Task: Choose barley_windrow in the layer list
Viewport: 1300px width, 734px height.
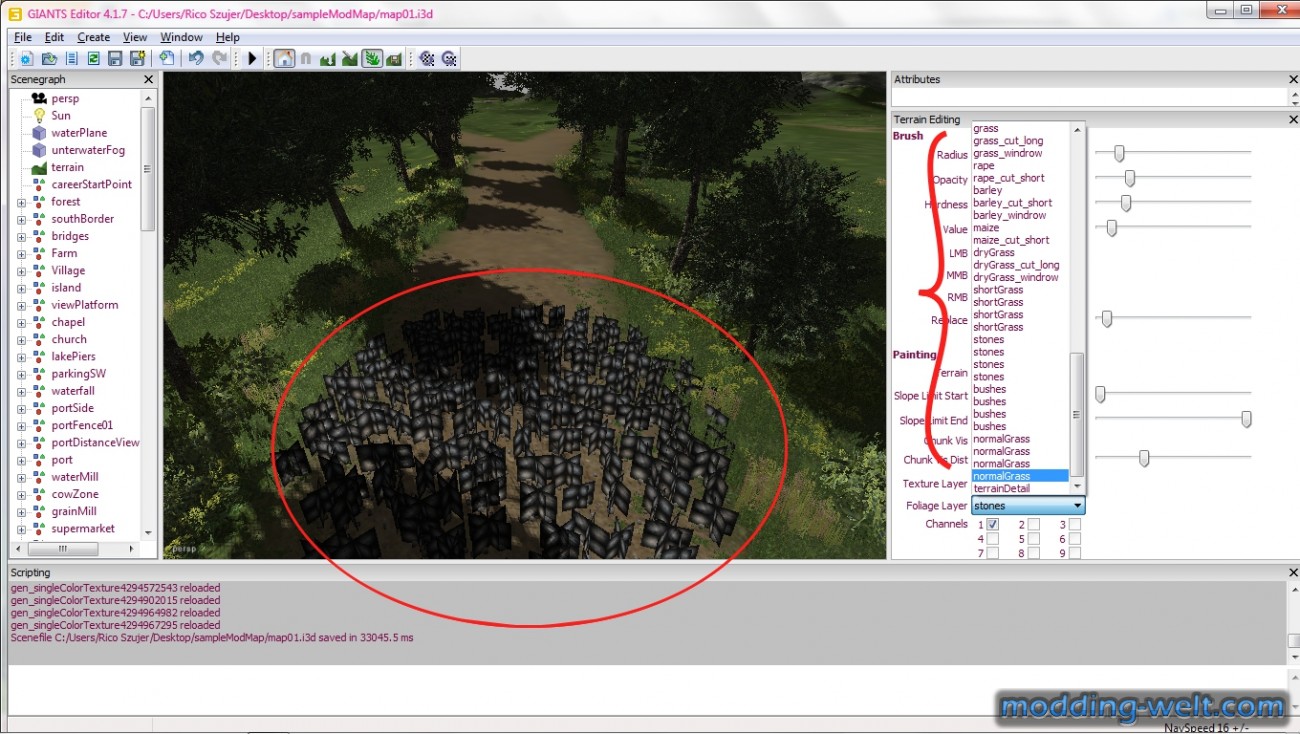Action: 1020,215
